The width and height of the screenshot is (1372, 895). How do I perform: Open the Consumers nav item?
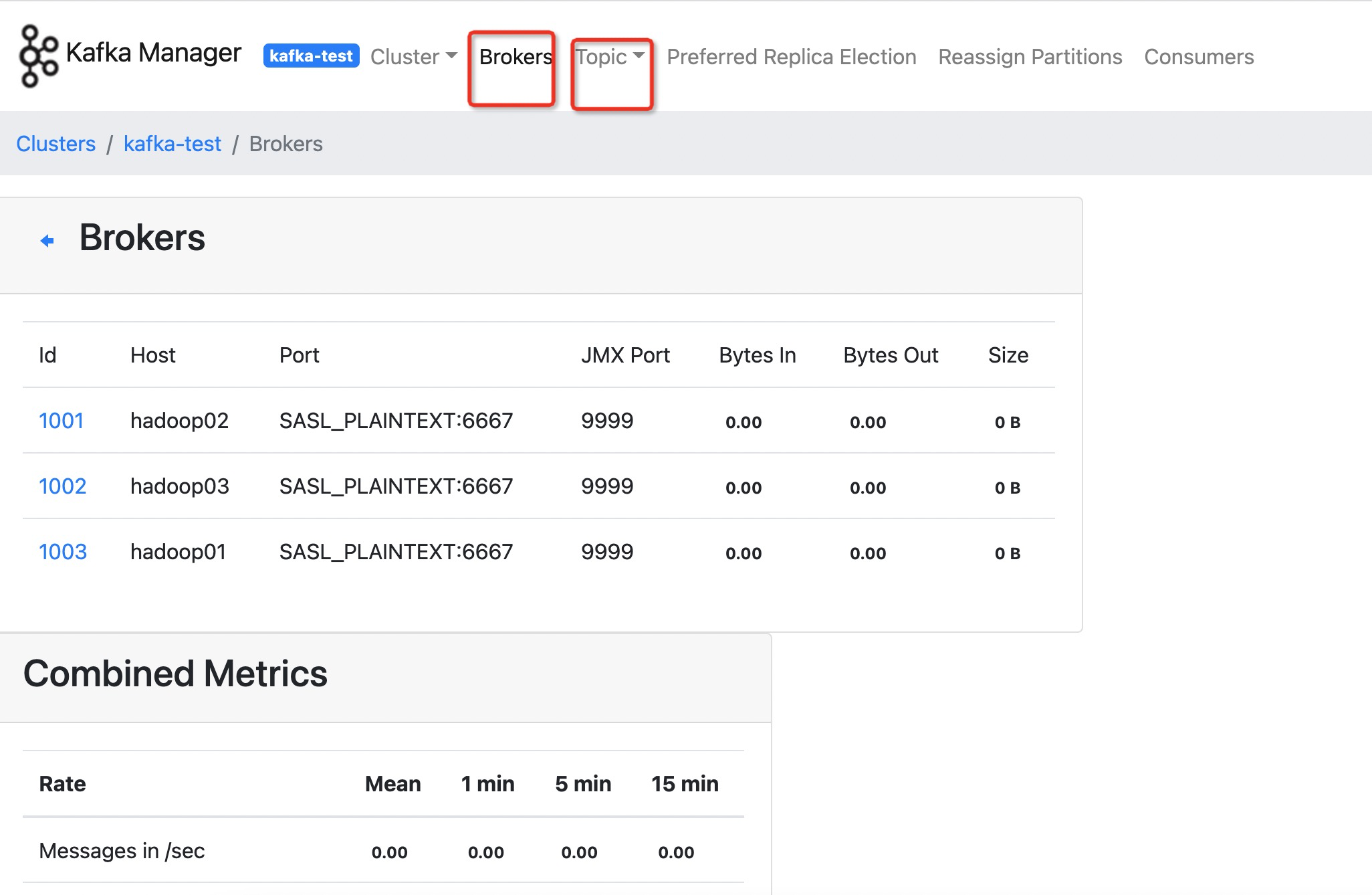point(1198,57)
